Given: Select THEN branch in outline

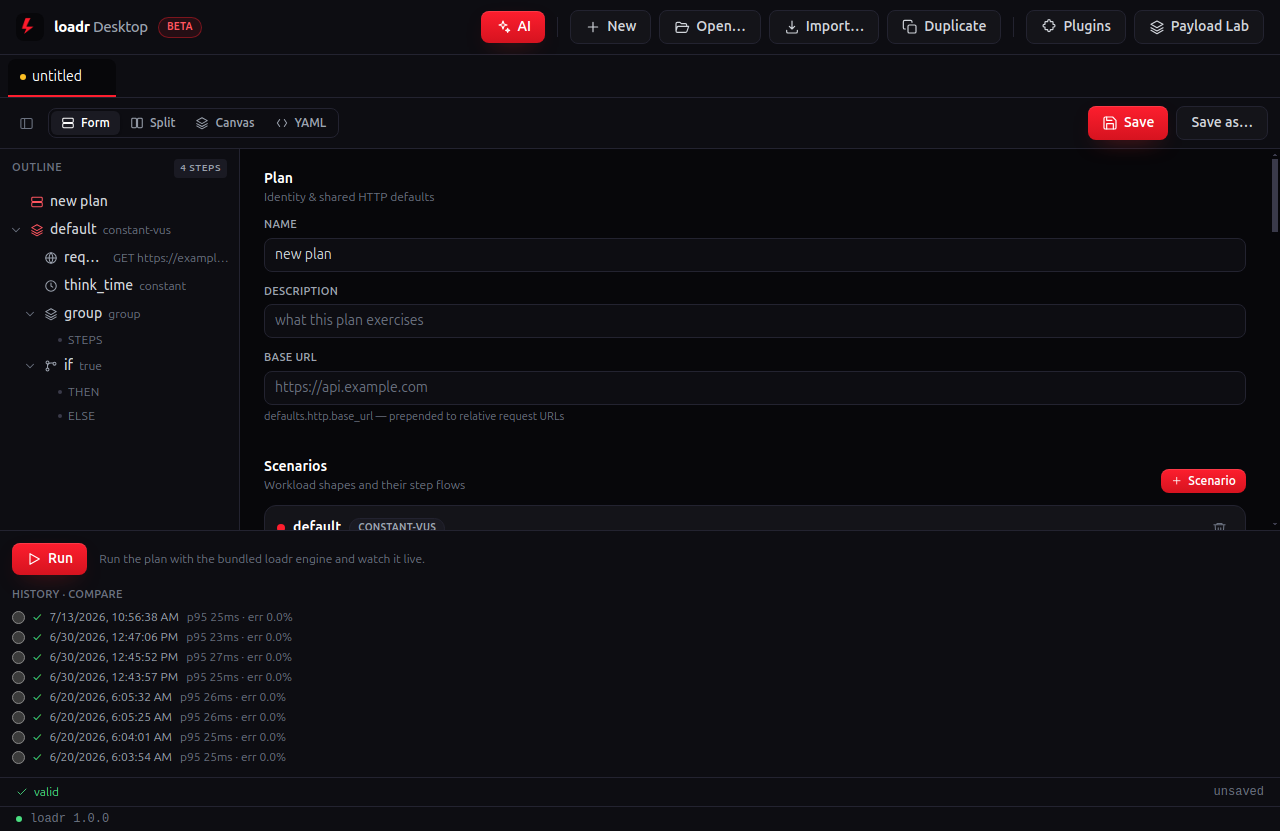Looking at the screenshot, I should click(83, 392).
